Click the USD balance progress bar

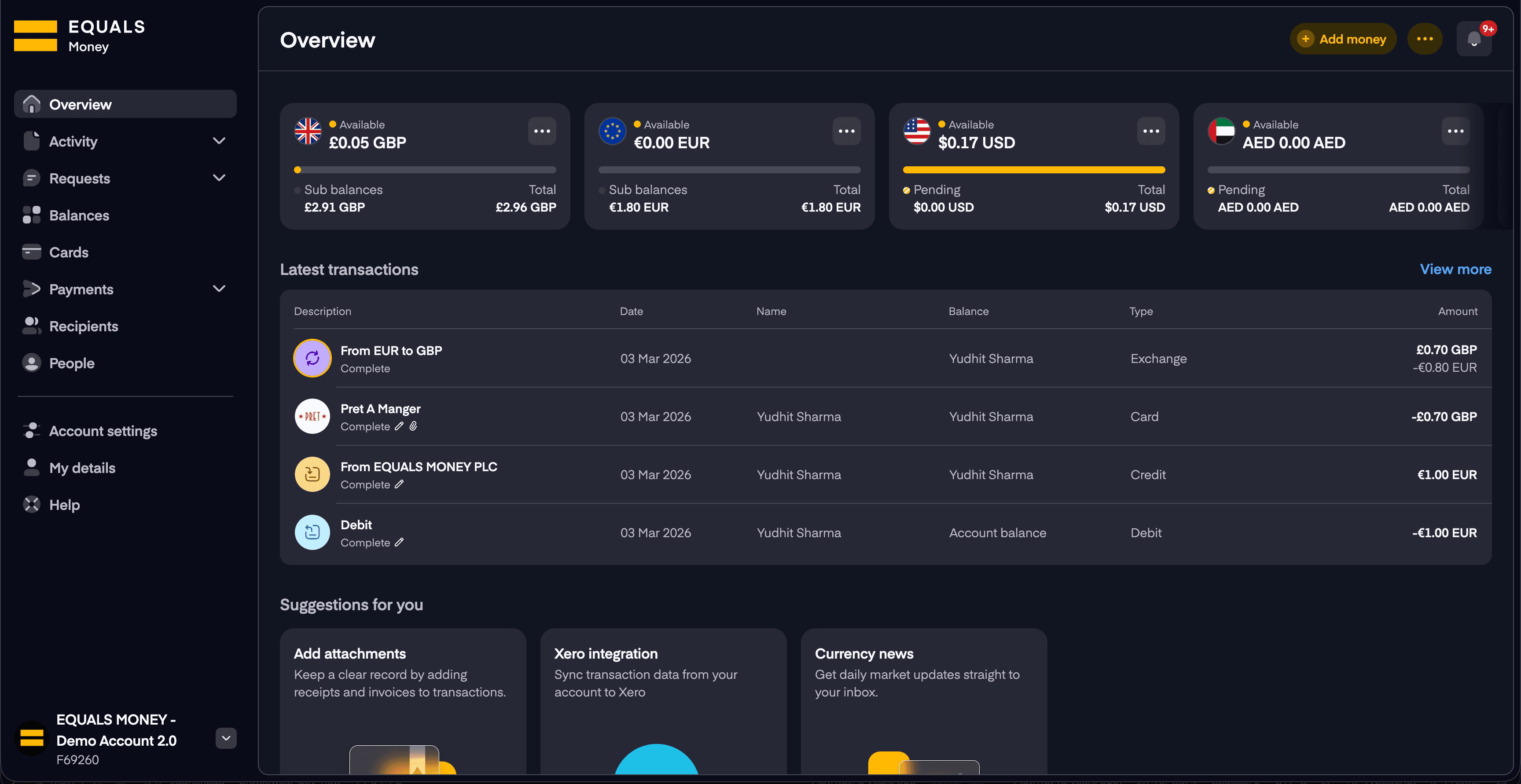click(1033, 170)
